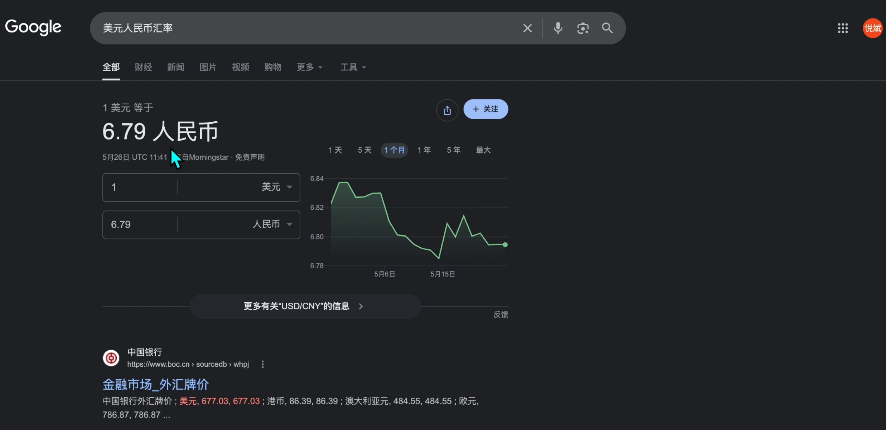Viewport: 886px width, 430px height.
Task: Select the 5天 chart range
Action: coord(364,150)
